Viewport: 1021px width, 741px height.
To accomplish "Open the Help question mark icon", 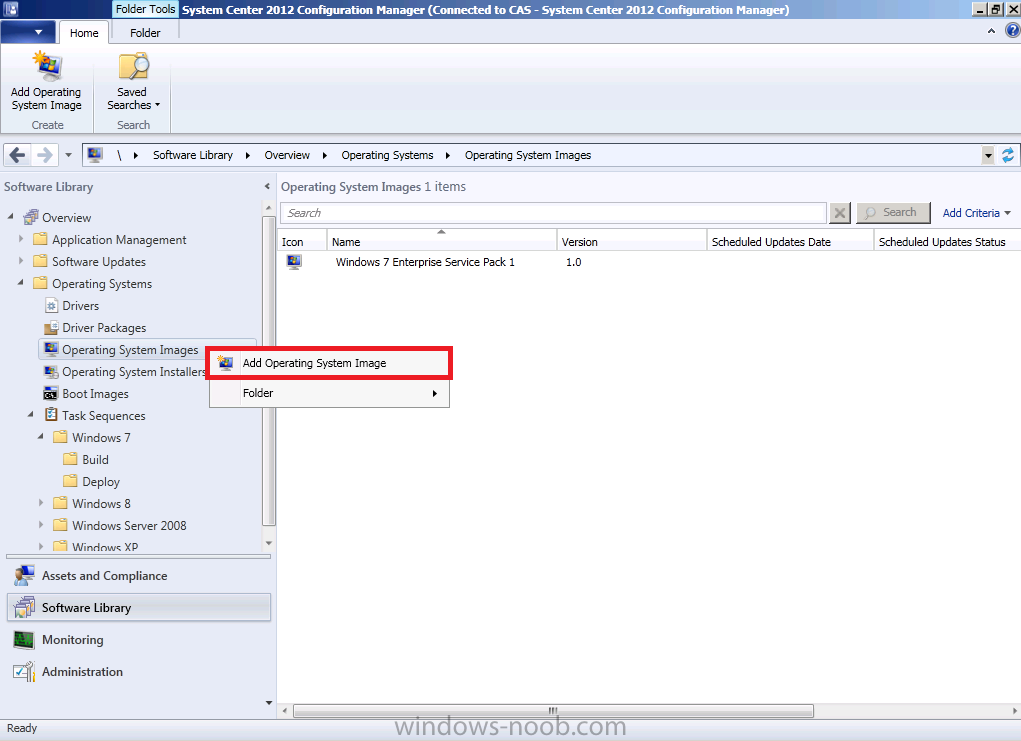I will 1013,31.
